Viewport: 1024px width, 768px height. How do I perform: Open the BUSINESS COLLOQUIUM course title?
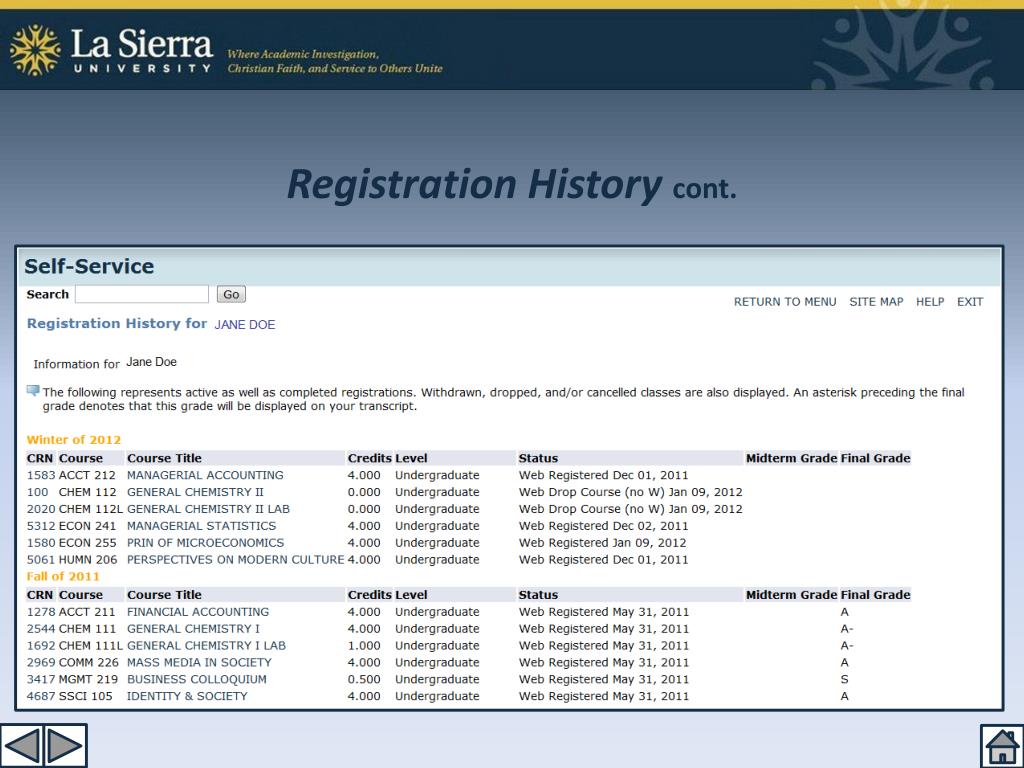pos(197,680)
